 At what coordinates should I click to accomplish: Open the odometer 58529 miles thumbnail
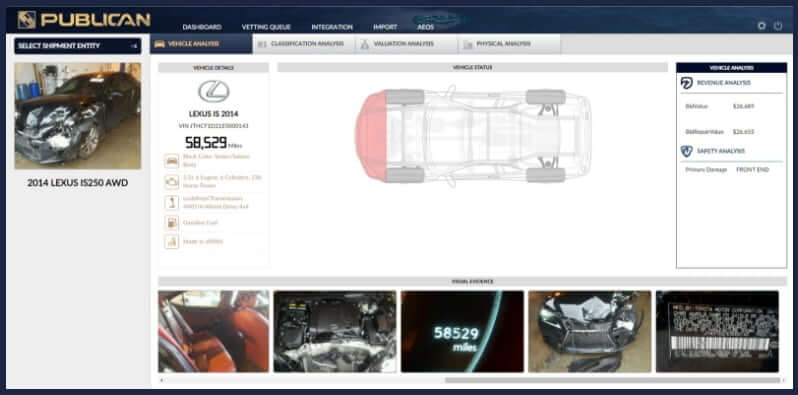(x=462, y=331)
